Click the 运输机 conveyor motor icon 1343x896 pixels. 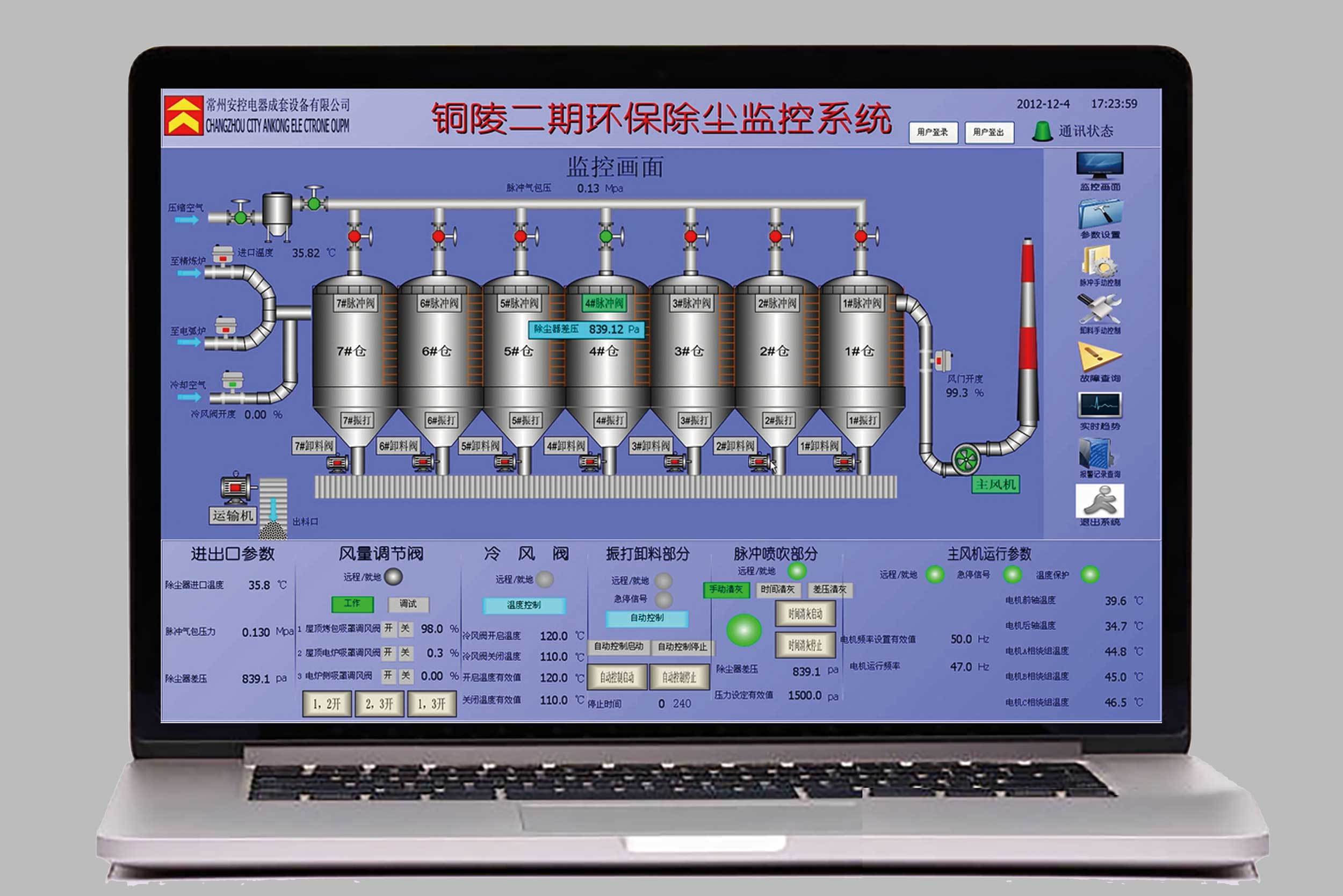click(235, 487)
